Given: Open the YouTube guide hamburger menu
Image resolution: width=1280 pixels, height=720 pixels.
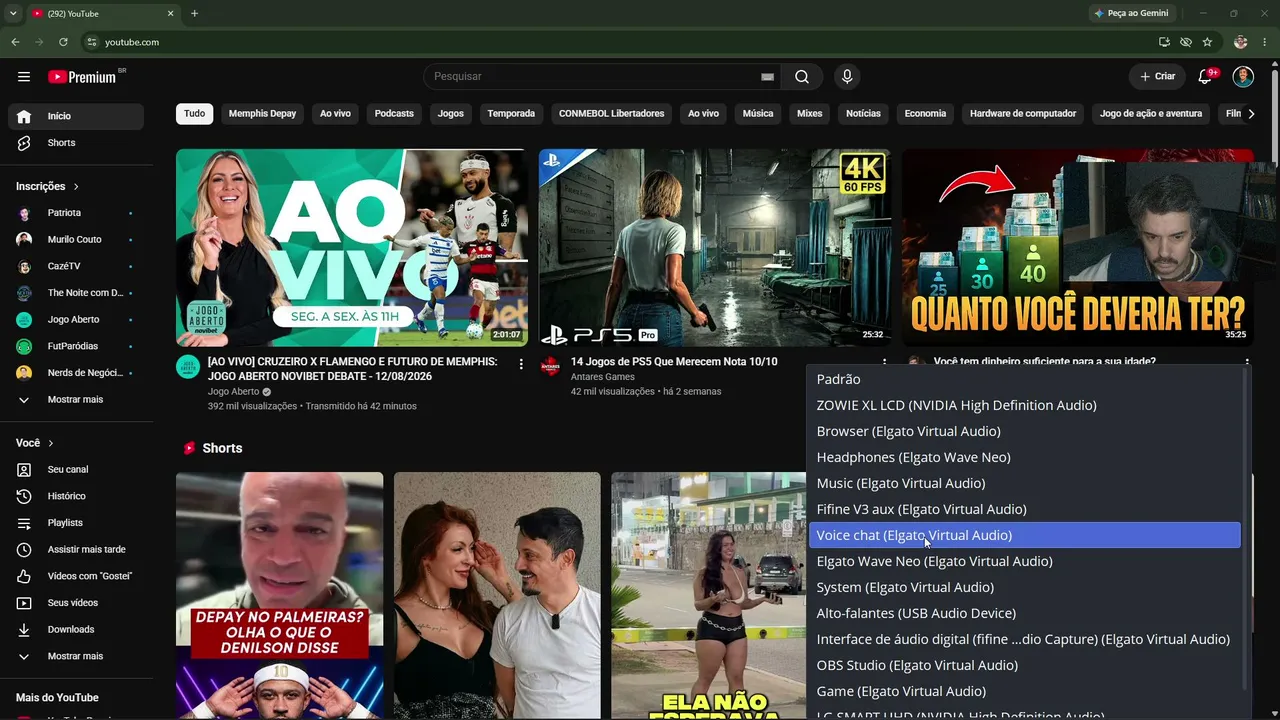Looking at the screenshot, I should click(x=24, y=77).
